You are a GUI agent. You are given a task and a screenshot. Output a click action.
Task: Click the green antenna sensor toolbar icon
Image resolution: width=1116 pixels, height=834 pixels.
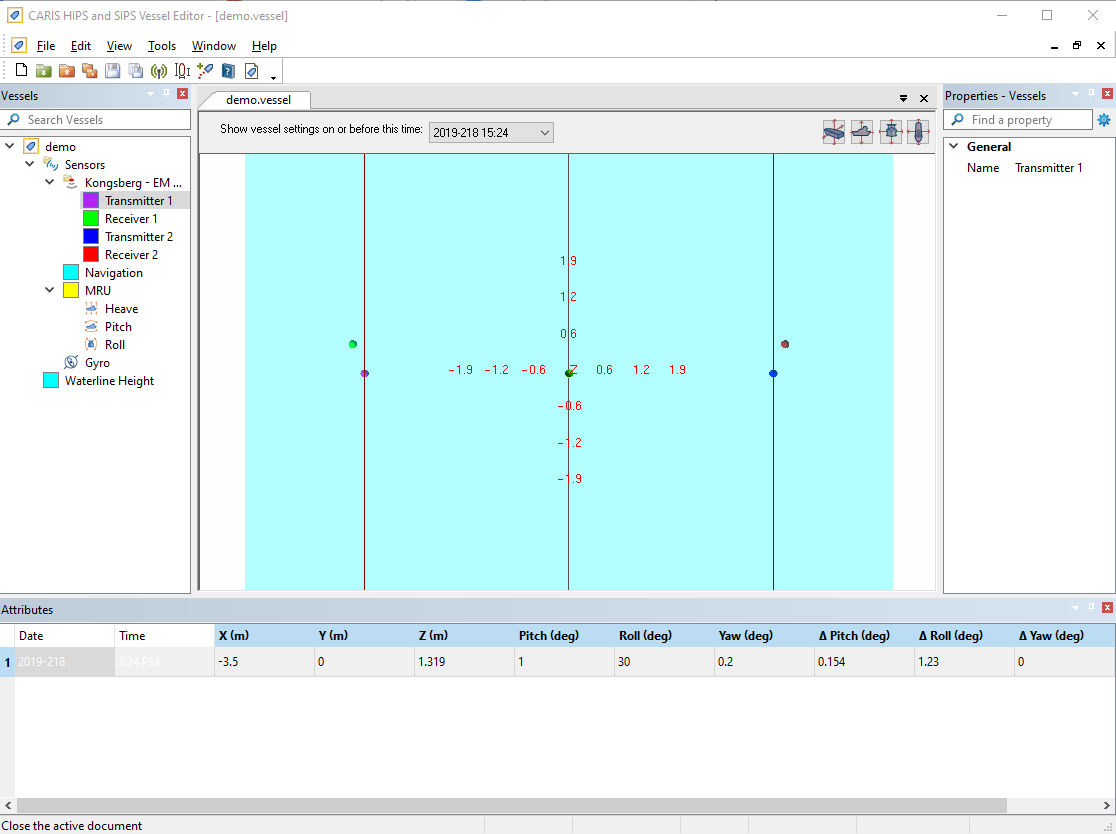pyautogui.click(x=158, y=70)
